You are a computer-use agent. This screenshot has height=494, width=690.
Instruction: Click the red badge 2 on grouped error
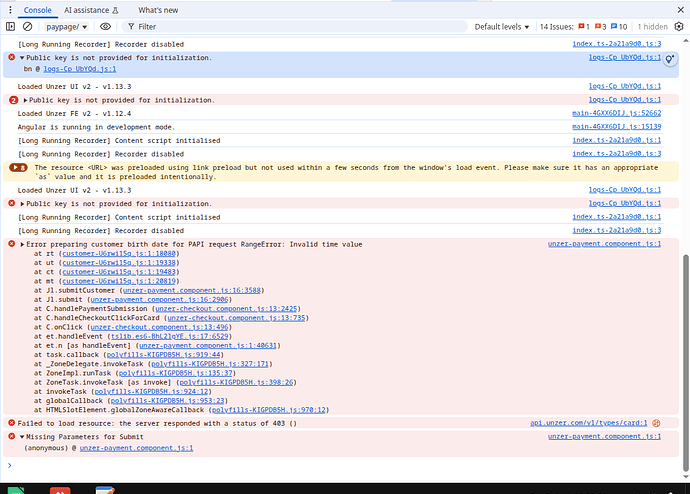point(14,100)
